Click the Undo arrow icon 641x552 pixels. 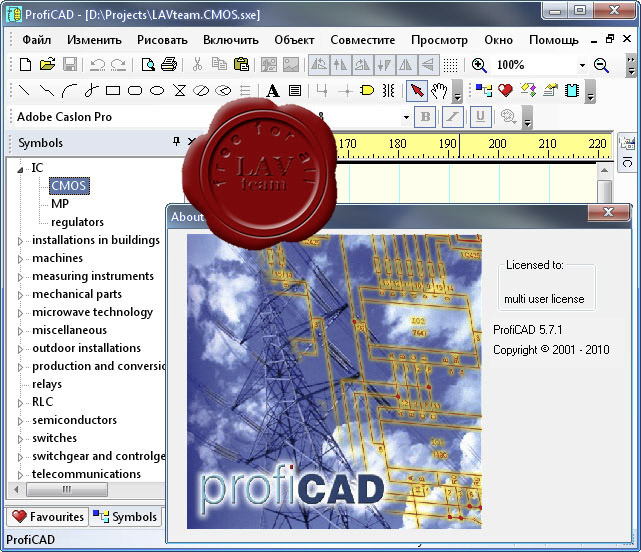coord(97,65)
